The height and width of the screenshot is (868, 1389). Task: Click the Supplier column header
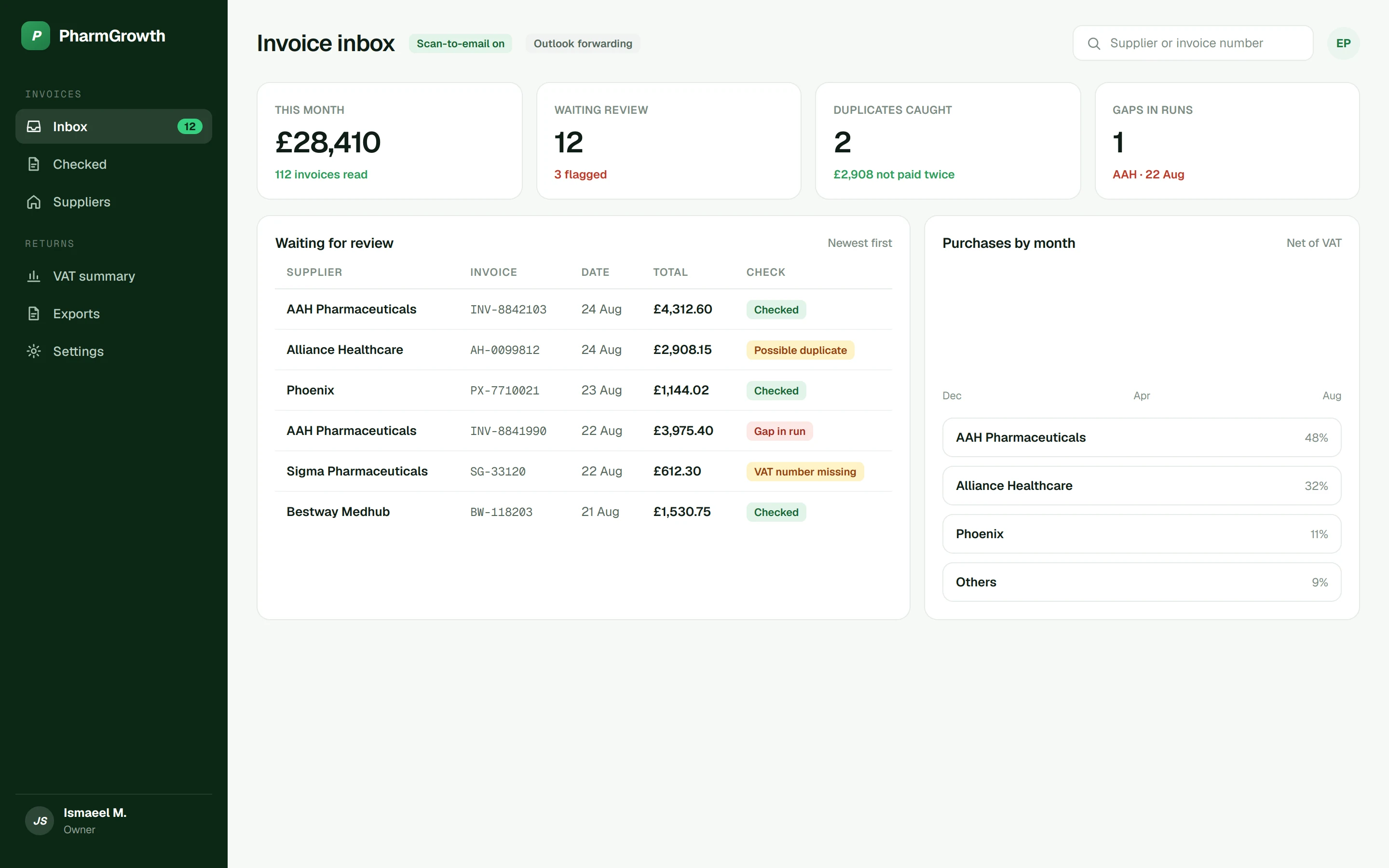tap(314, 272)
